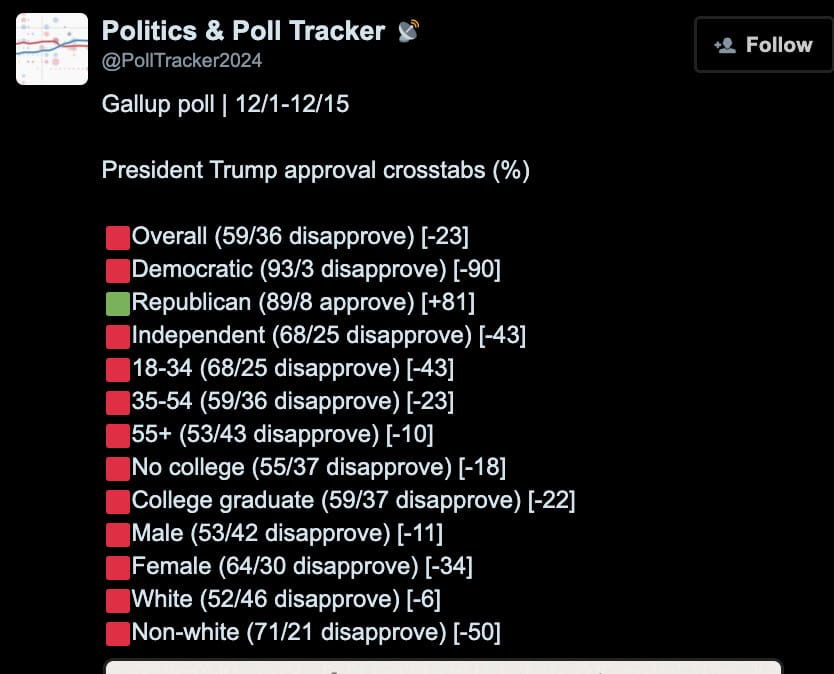Viewport: 834px width, 674px height.
Task: Click the add-person icon inside Follow
Action: (725, 45)
